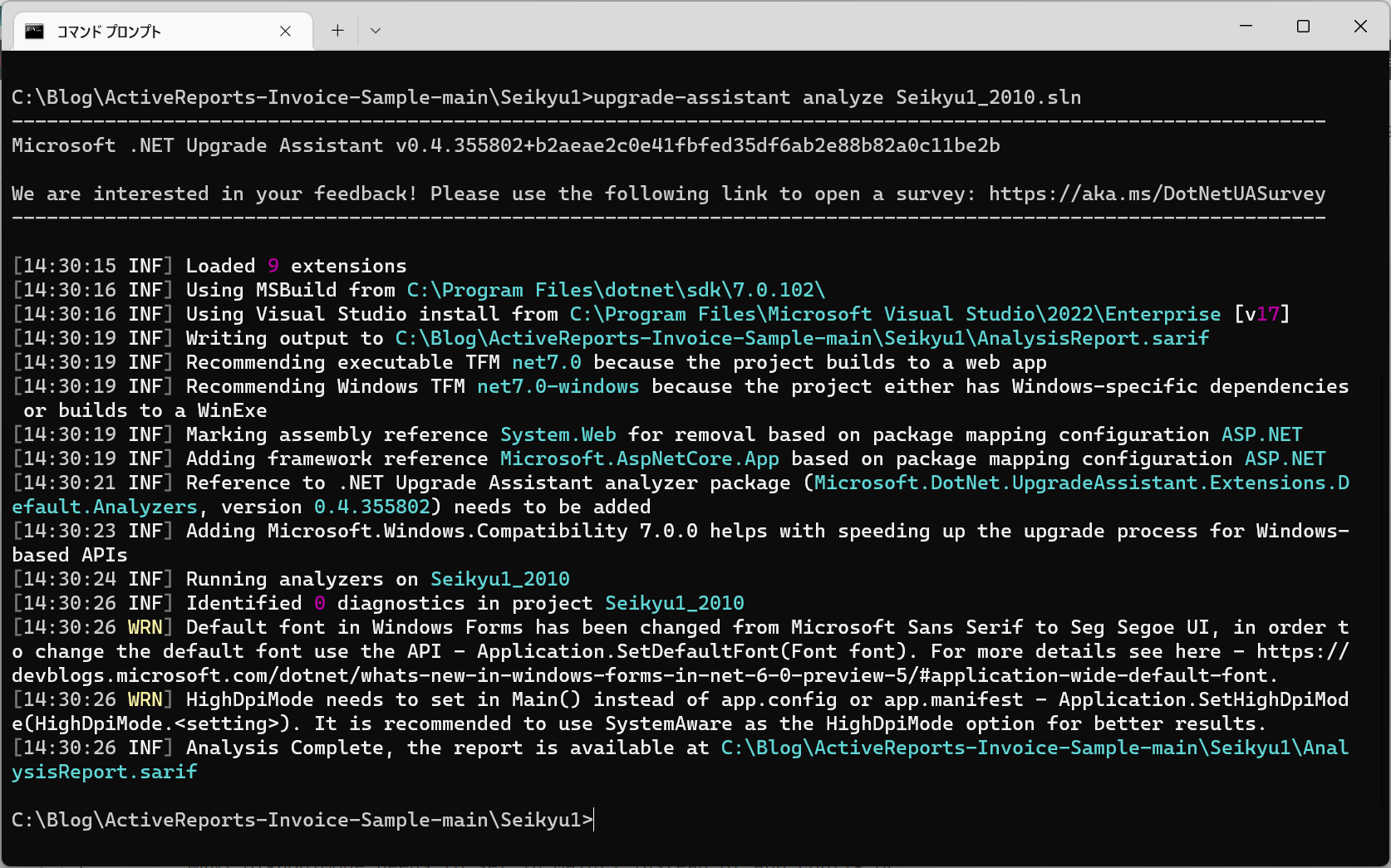Click the Microsoft.DotNet.UpgradeAssistant.Extensions package name

pos(681,494)
